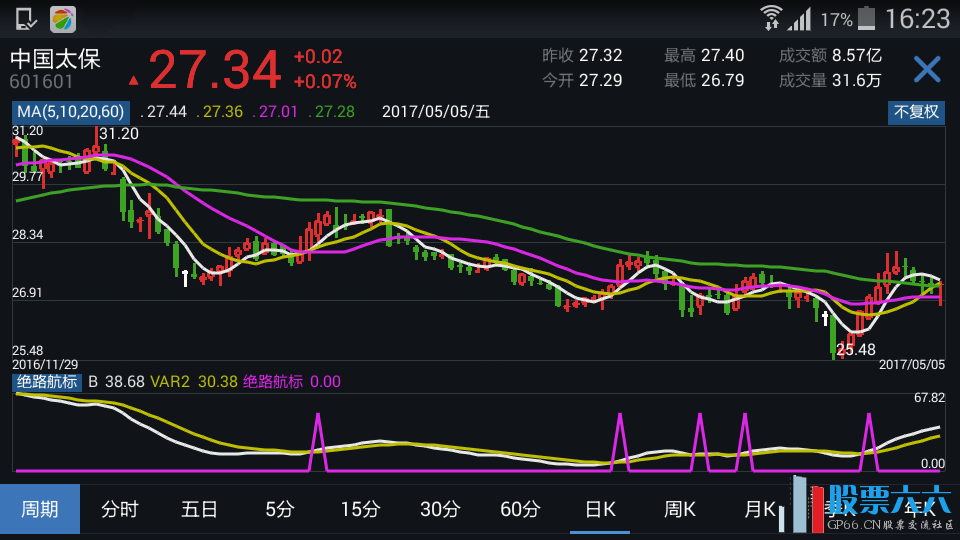Tap the percent change +0.07%

click(x=325, y=81)
